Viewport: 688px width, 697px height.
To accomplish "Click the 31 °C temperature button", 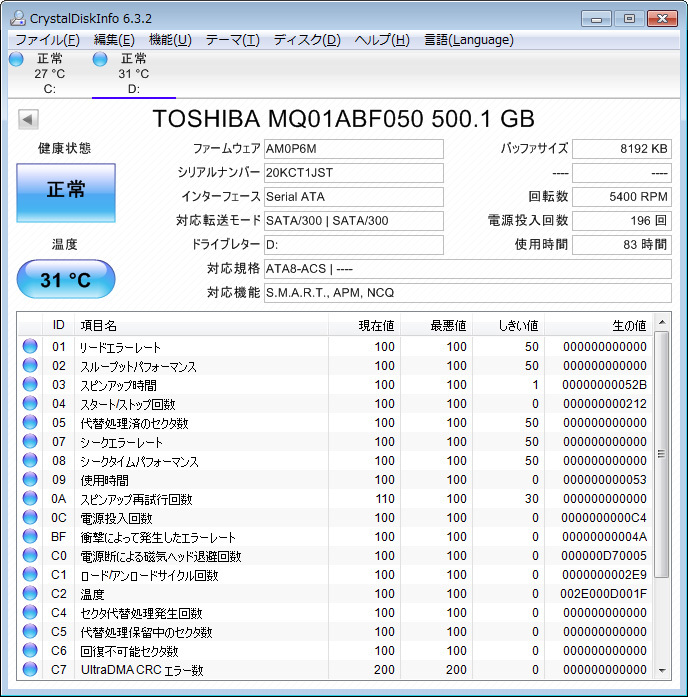I will (66, 280).
